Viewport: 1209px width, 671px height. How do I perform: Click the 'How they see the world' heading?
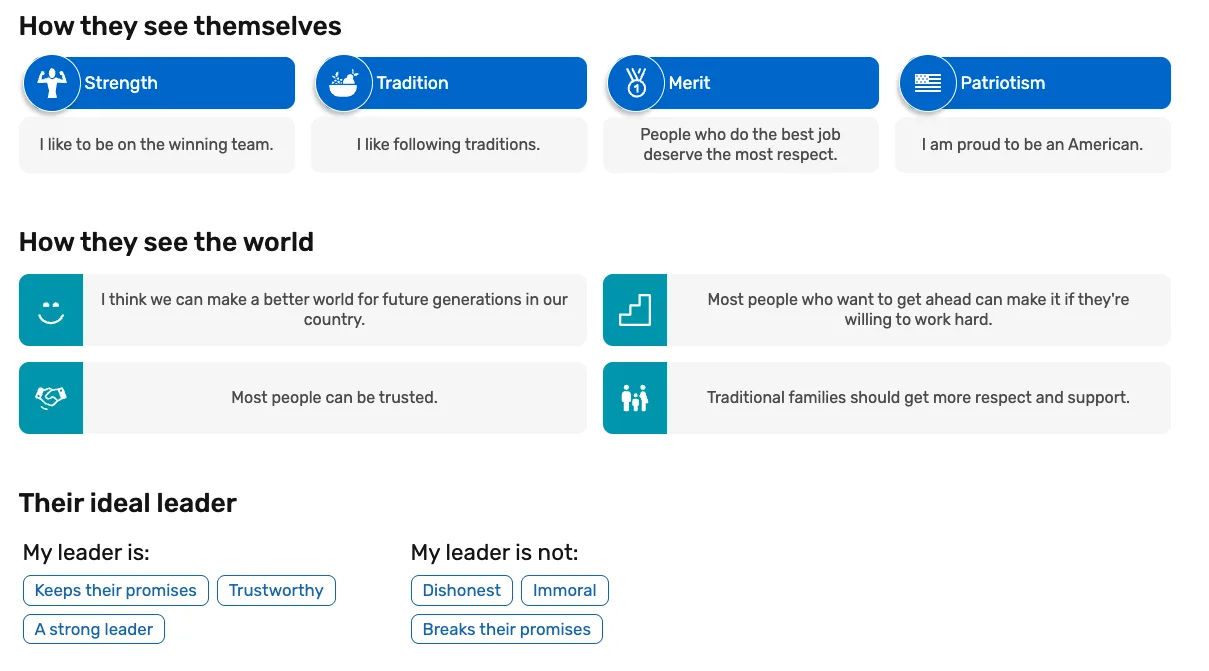pyautogui.click(x=166, y=242)
